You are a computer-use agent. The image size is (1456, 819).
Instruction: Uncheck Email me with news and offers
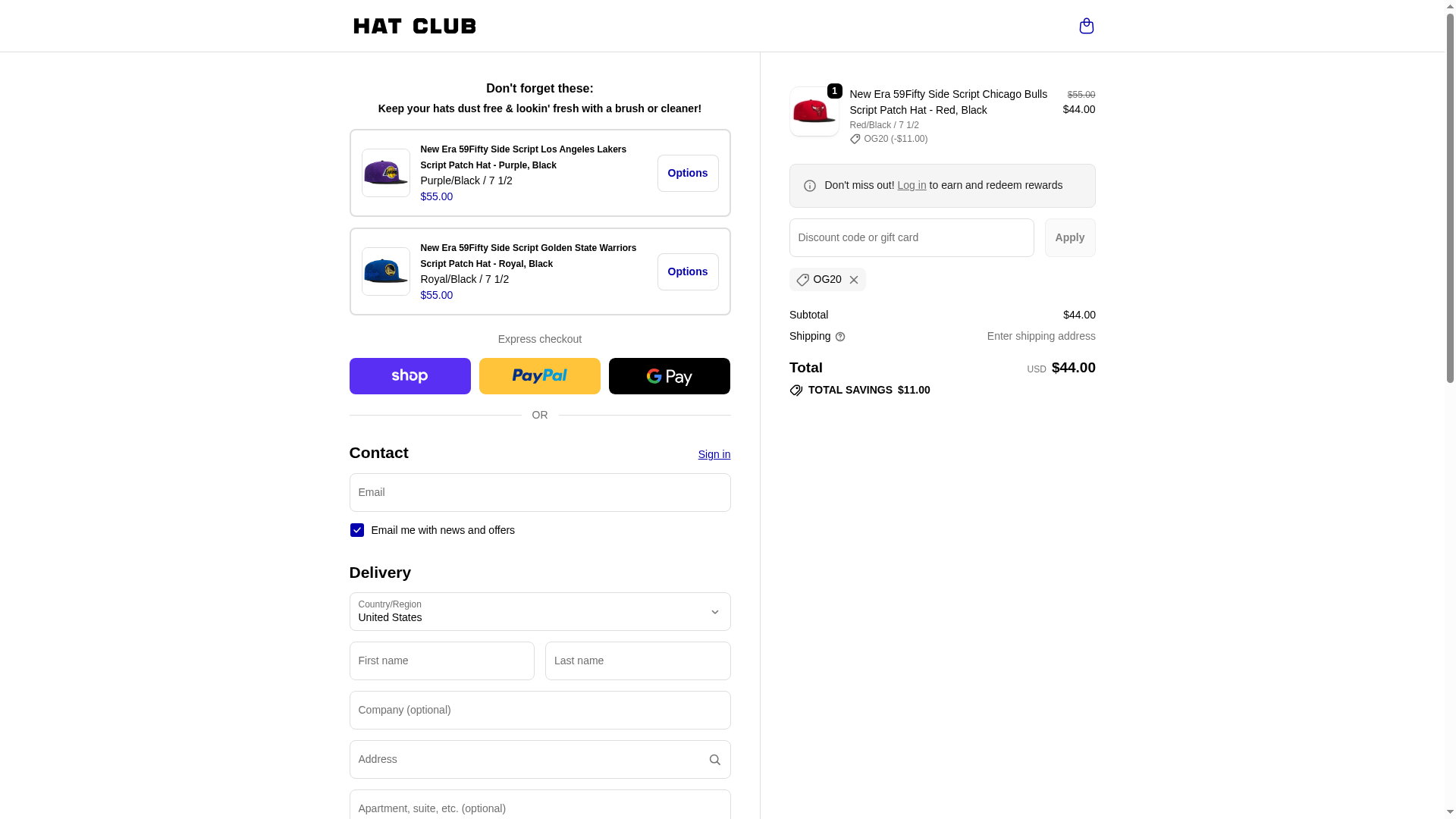tap(357, 530)
